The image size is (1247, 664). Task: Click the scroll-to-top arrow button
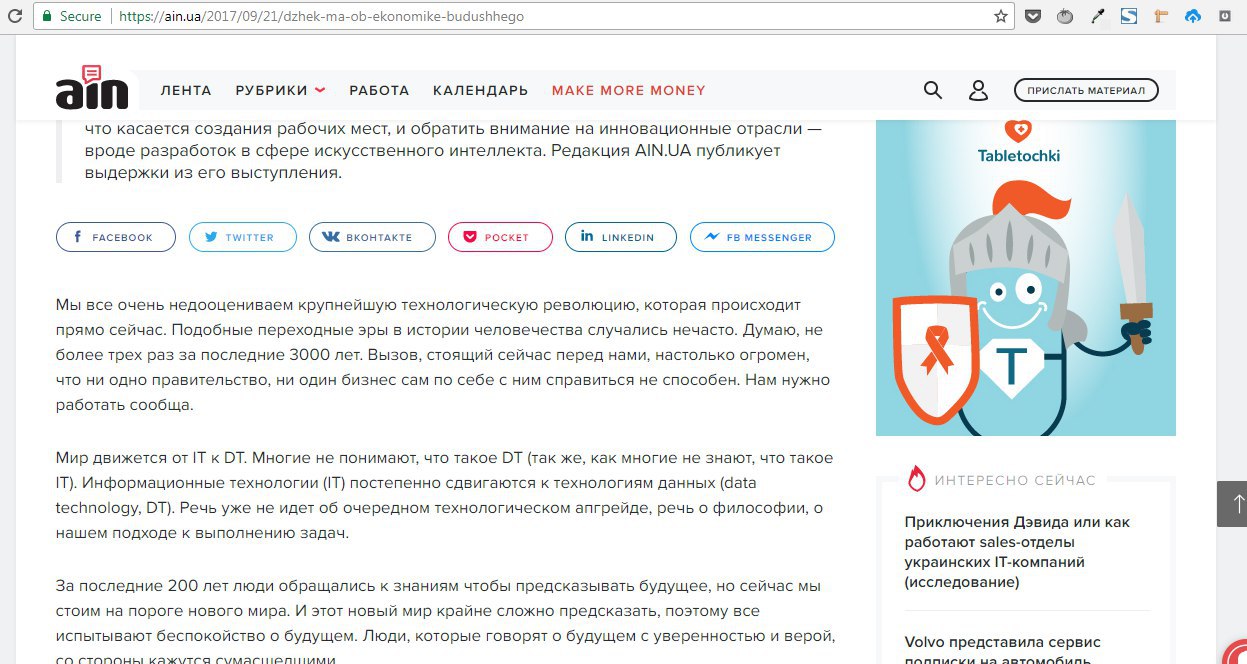point(1231,503)
